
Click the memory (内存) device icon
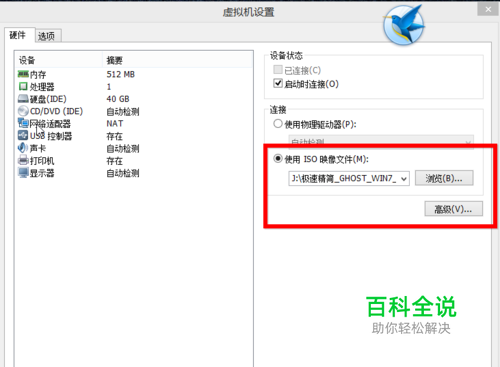[23, 74]
